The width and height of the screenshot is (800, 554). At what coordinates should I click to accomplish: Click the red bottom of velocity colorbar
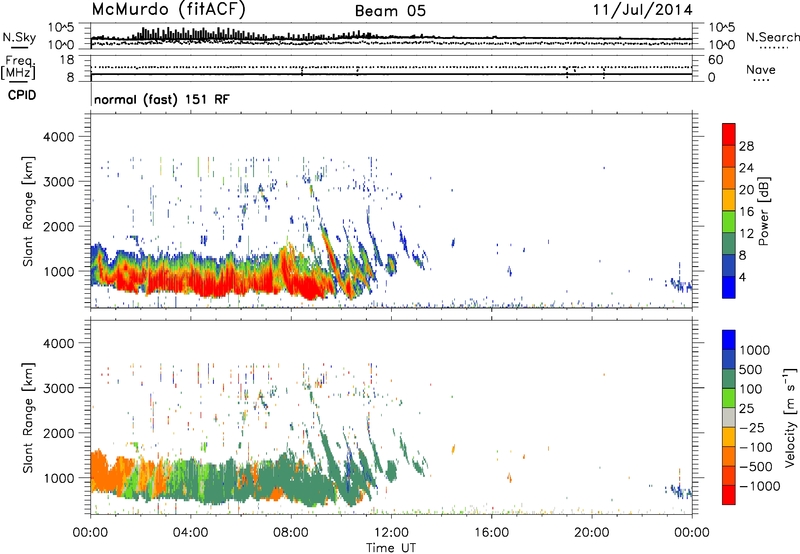(729, 495)
